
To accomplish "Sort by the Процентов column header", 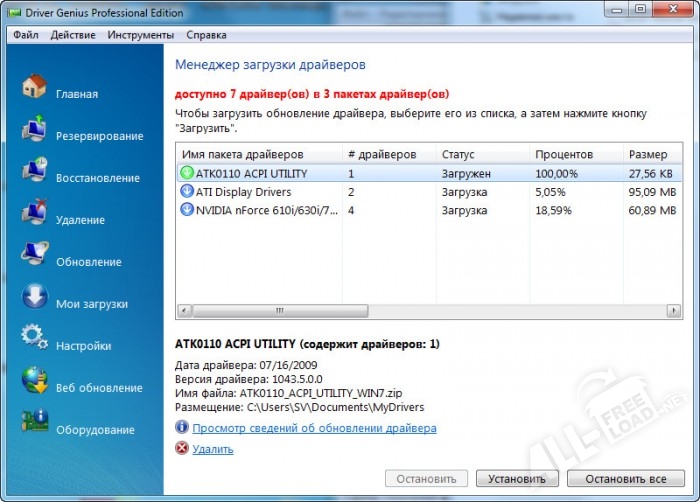I will pyautogui.click(x=564, y=155).
